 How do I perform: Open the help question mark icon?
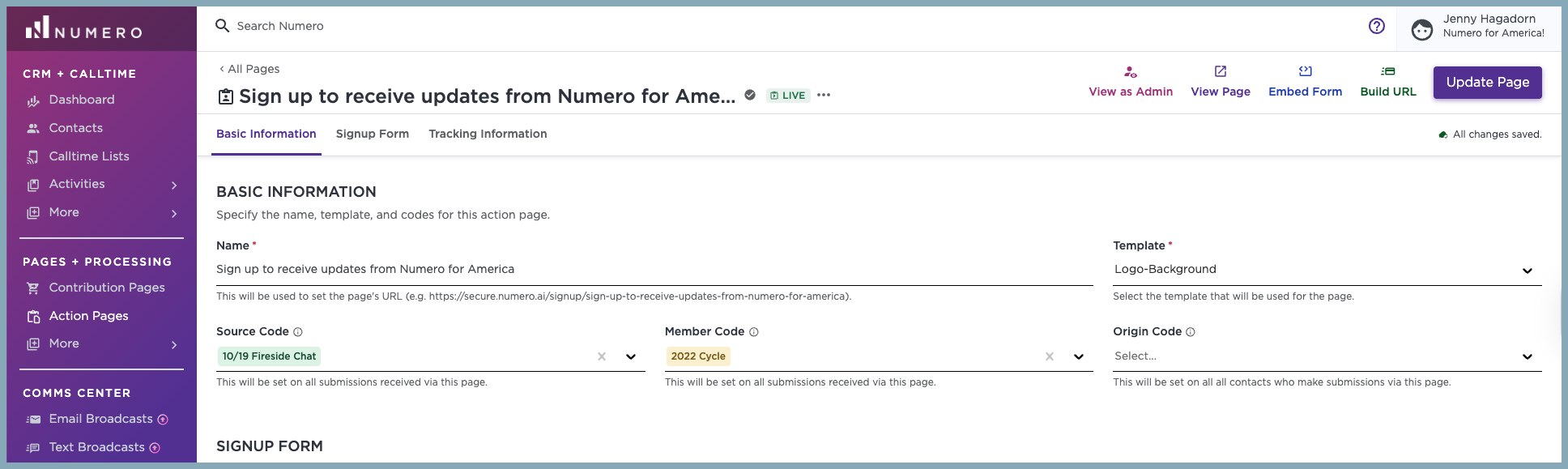1376,26
